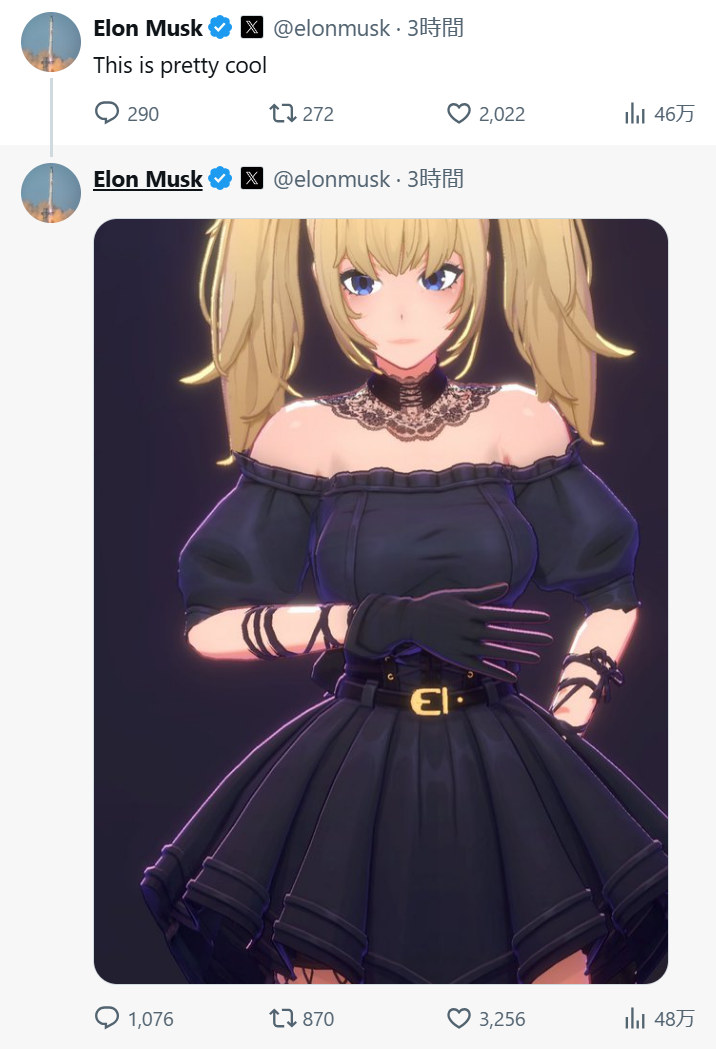Open @elonmusk handle on second tweet
This screenshot has width=716, height=1049.
pyautogui.click(x=331, y=179)
